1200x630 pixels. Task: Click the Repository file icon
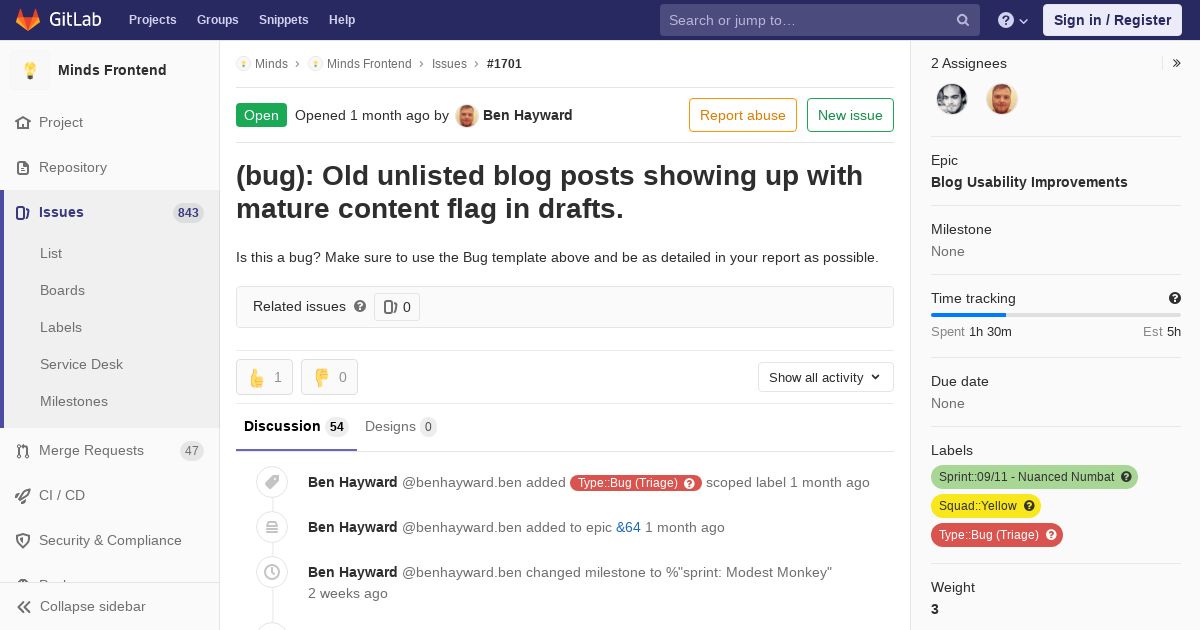click(x=23, y=167)
